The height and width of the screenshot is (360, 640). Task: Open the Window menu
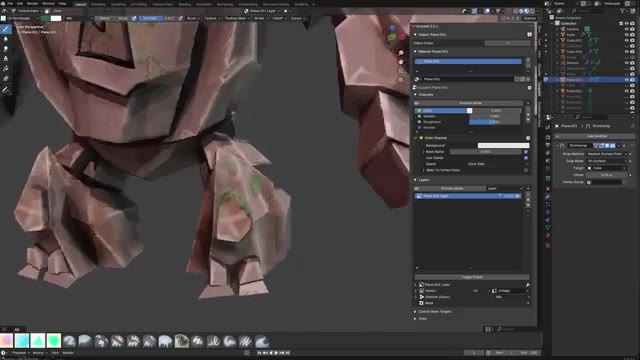tap(48, 4)
